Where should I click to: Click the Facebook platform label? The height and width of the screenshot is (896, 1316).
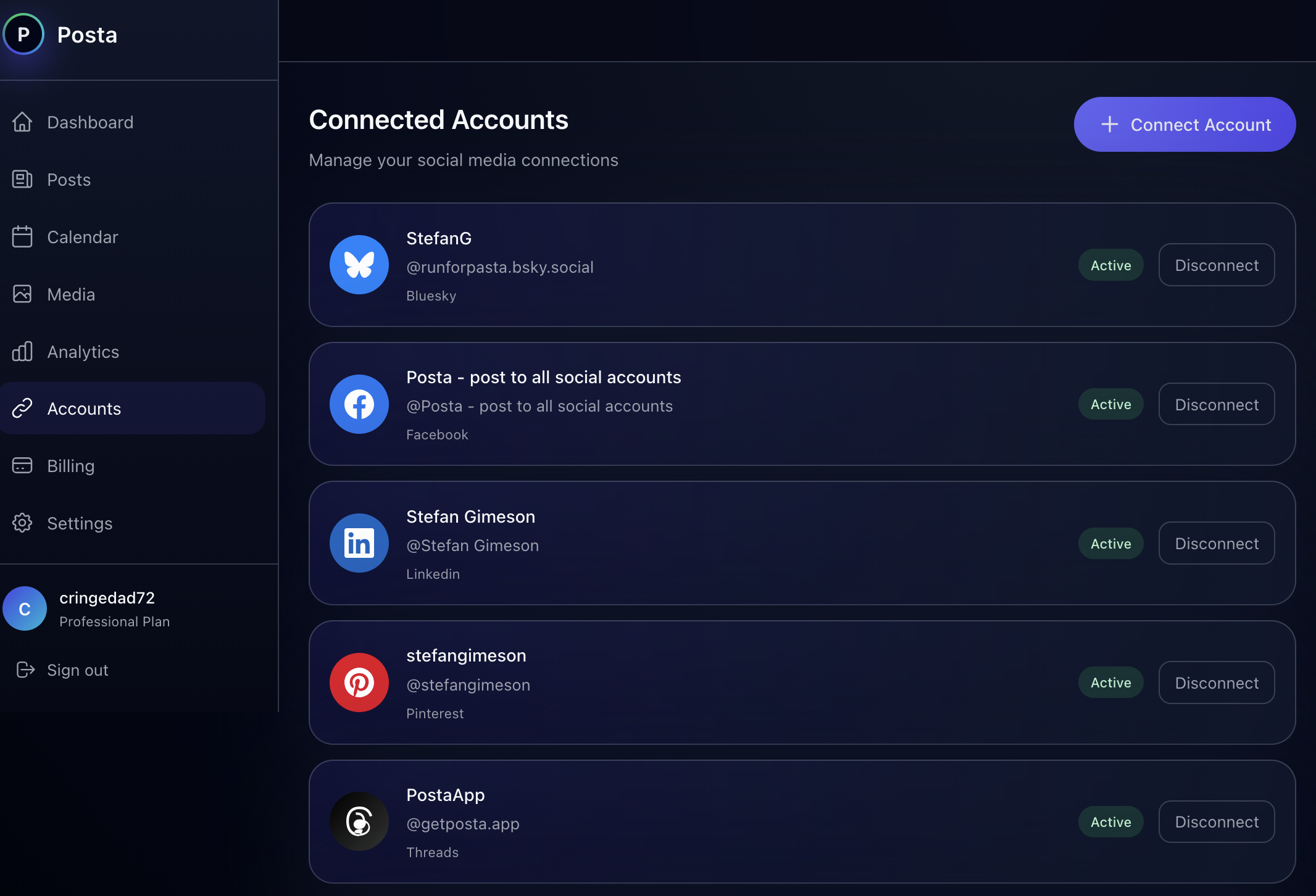click(x=438, y=434)
